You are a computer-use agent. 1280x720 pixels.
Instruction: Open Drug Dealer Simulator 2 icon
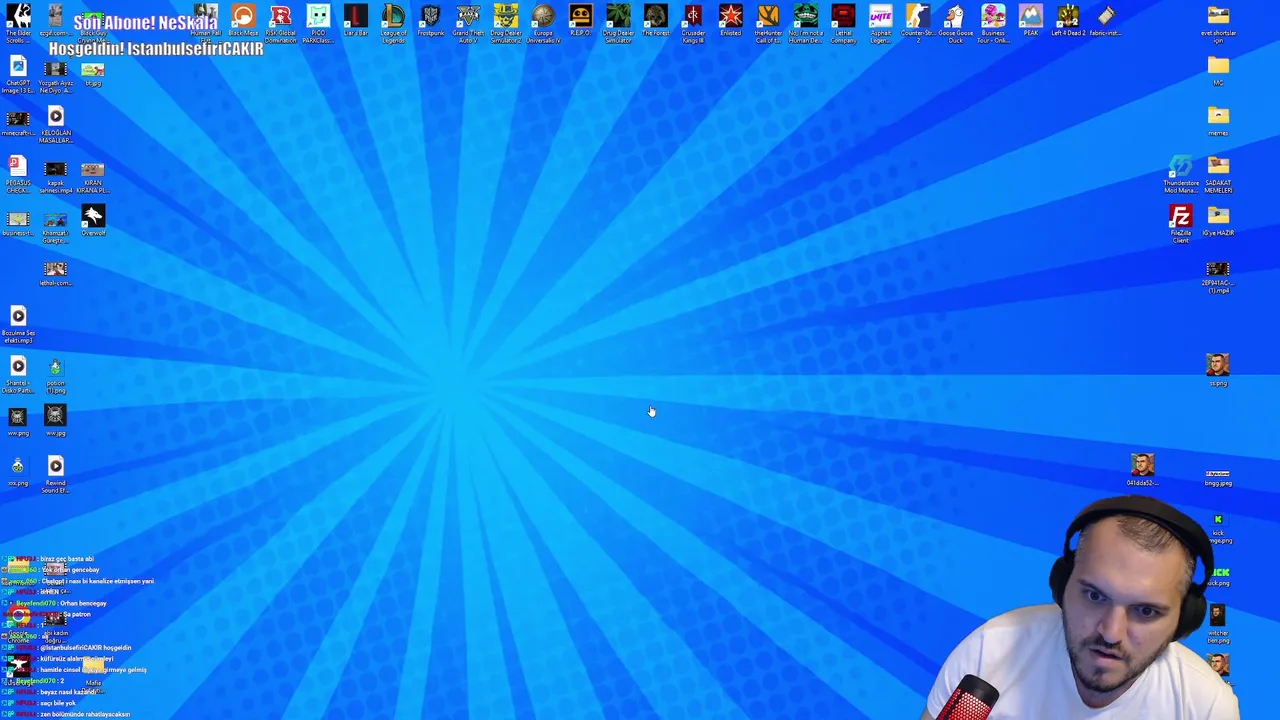tap(505, 24)
